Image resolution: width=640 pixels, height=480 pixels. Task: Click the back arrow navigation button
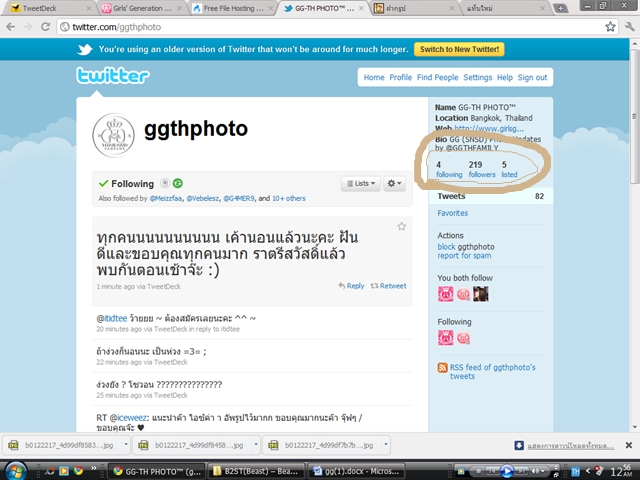point(11,27)
